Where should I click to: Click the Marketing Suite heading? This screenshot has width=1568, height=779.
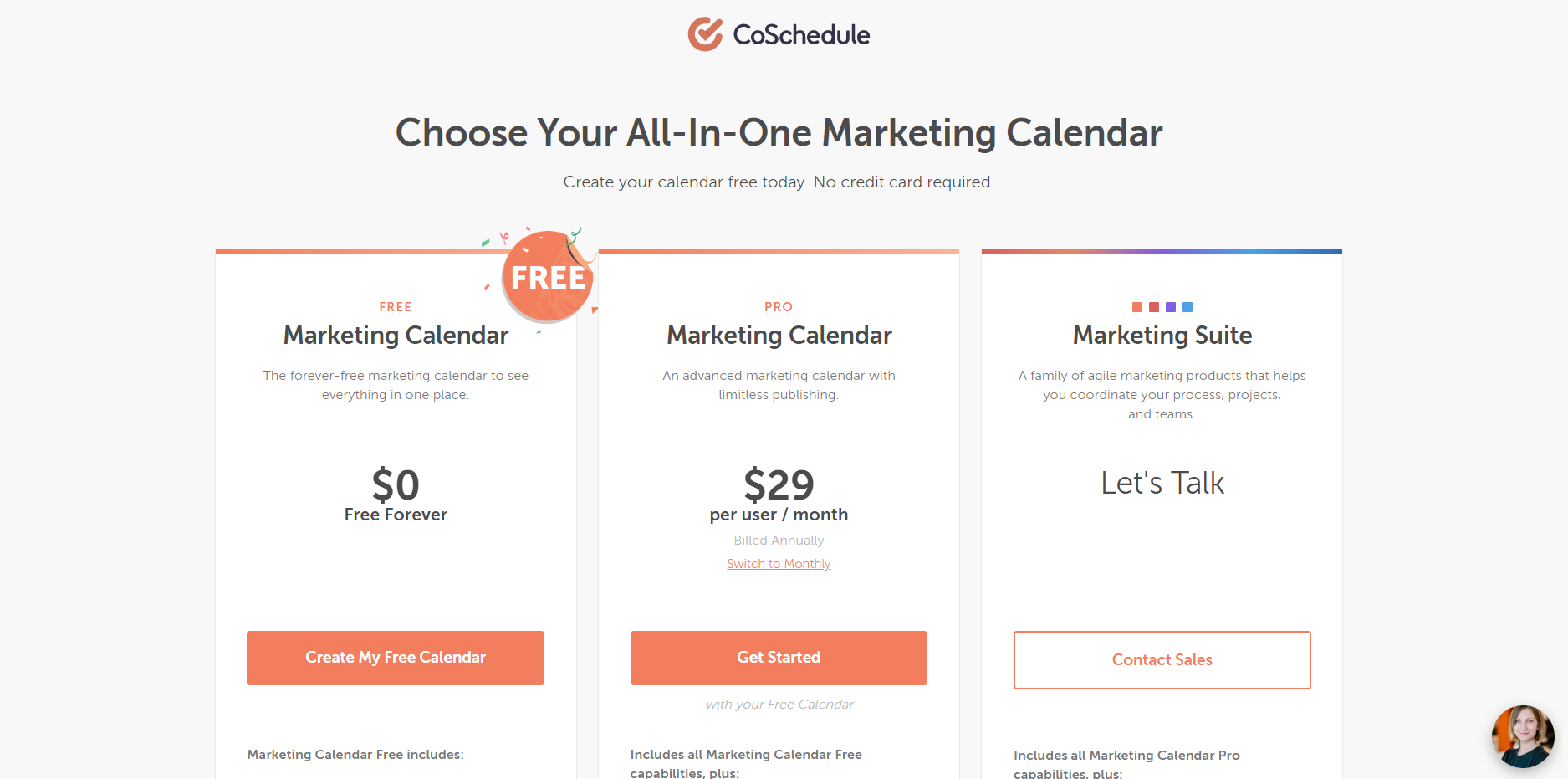[x=1162, y=335]
